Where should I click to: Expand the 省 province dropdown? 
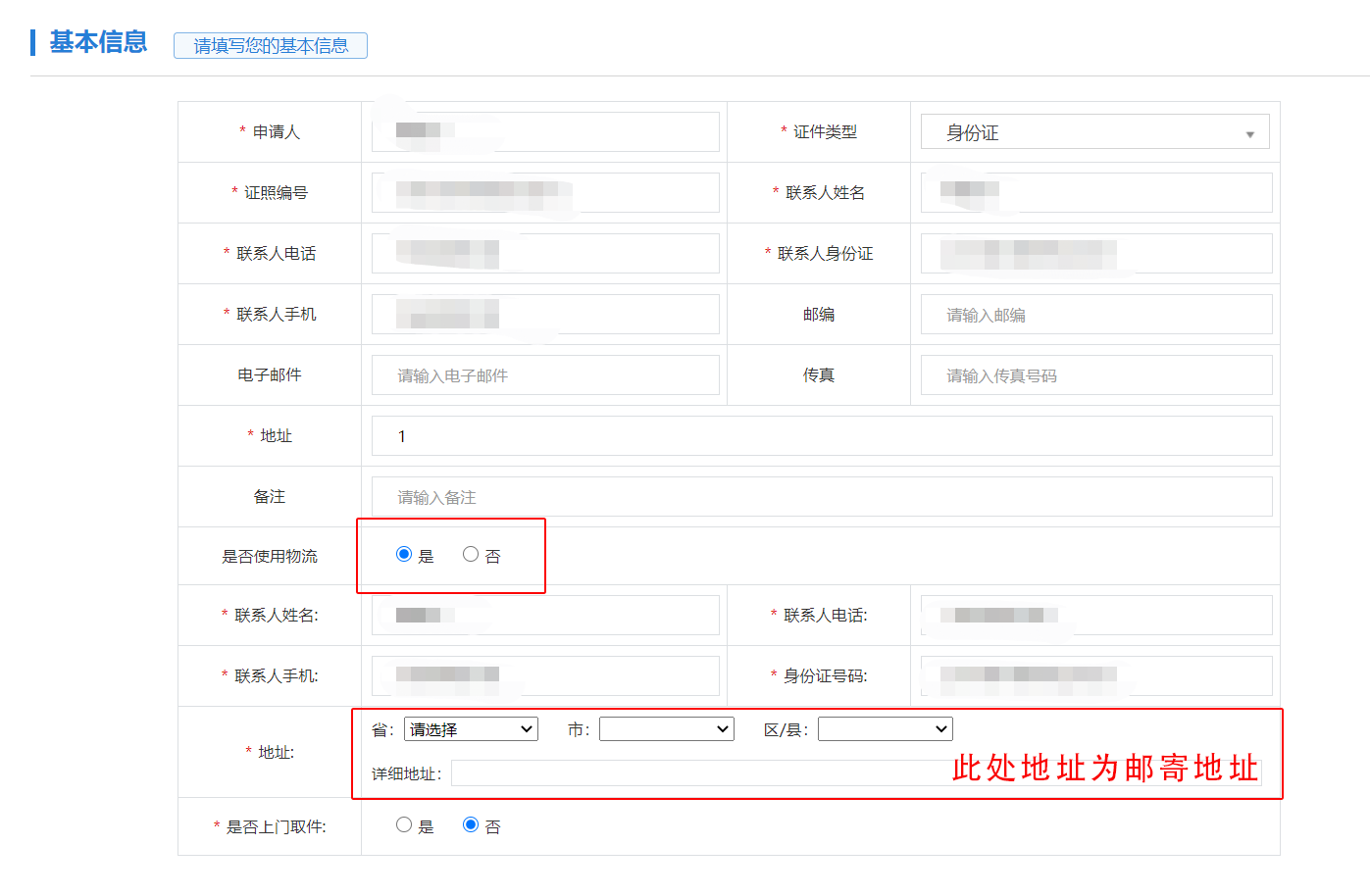click(471, 729)
